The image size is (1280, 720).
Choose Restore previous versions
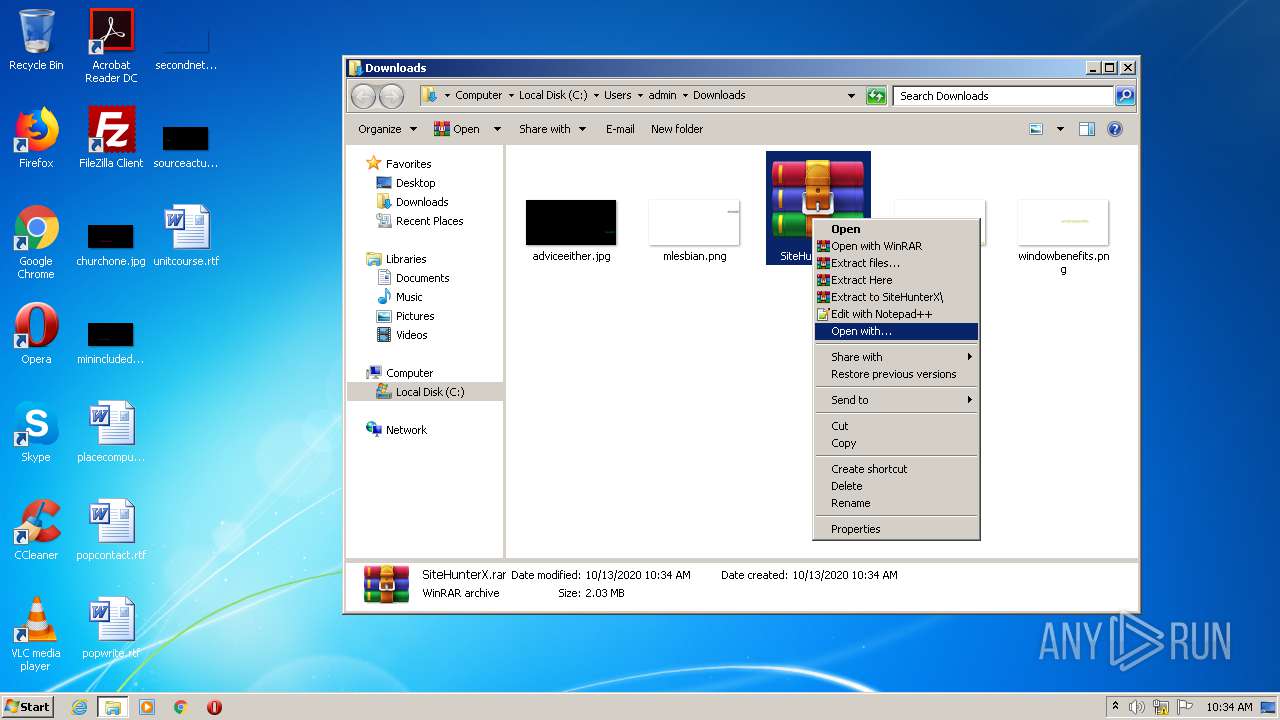click(896, 374)
